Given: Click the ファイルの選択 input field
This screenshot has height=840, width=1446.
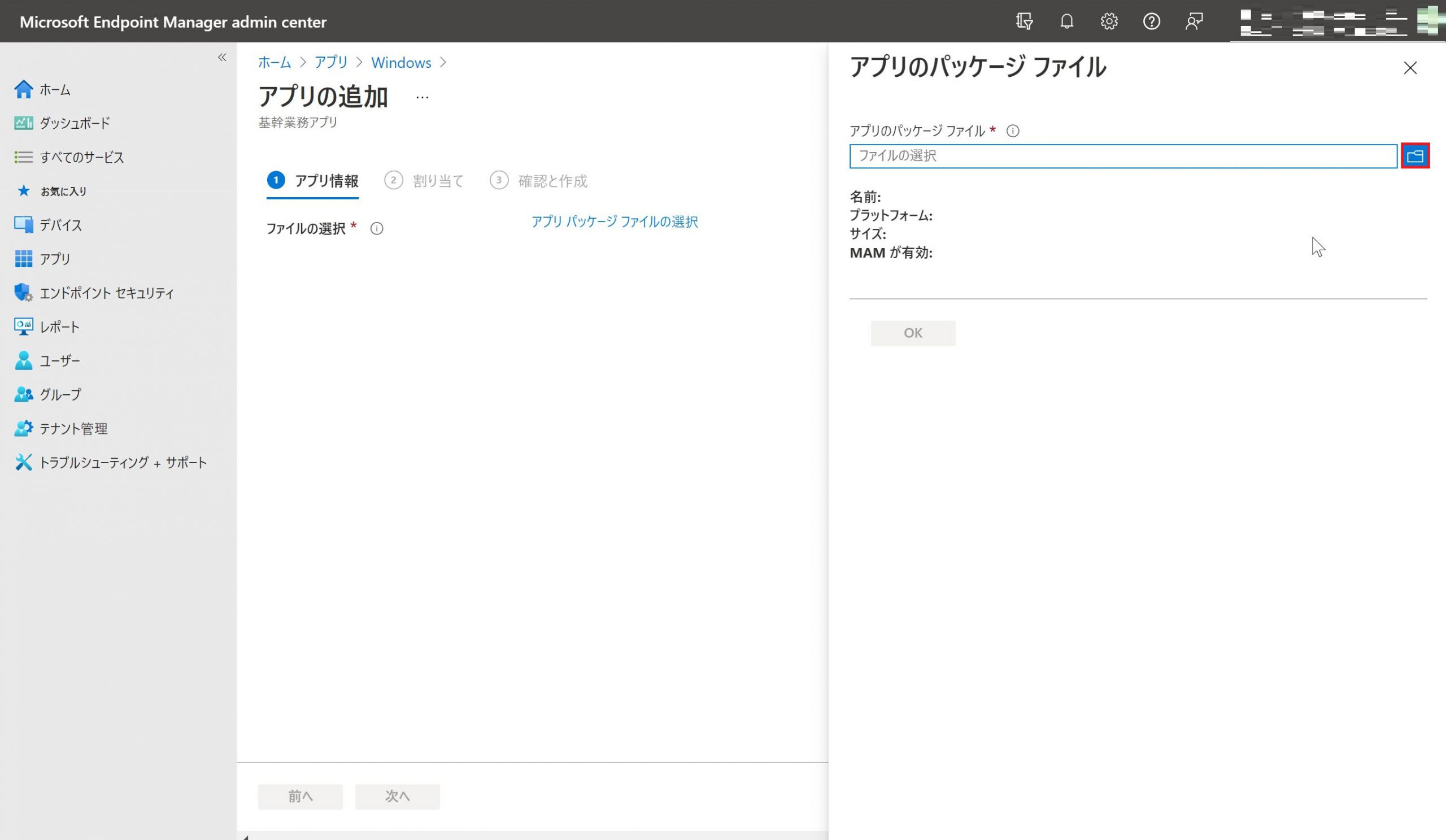Looking at the screenshot, I should coord(1122,156).
